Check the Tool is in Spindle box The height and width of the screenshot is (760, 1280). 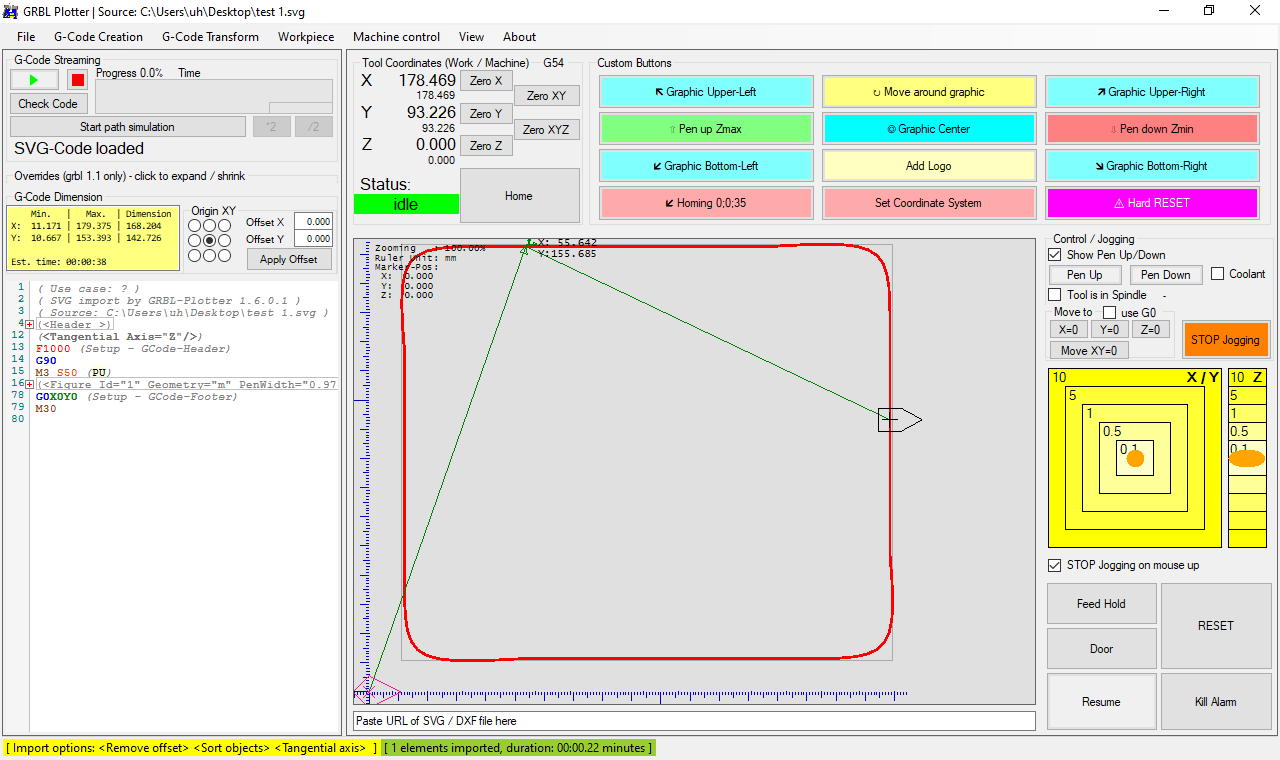(x=1055, y=295)
